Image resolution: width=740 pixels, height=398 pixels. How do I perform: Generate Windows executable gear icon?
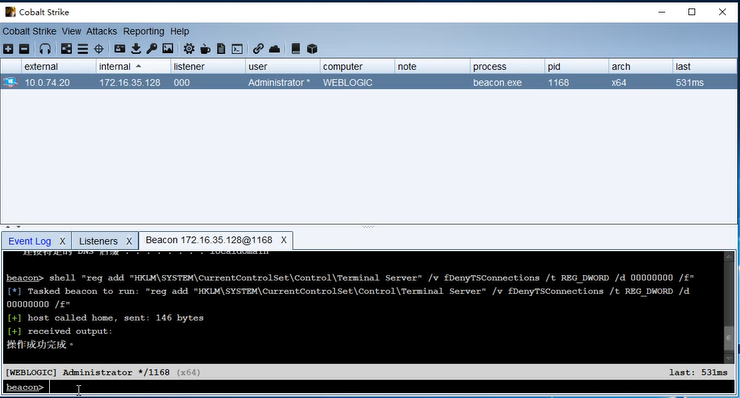pos(189,49)
